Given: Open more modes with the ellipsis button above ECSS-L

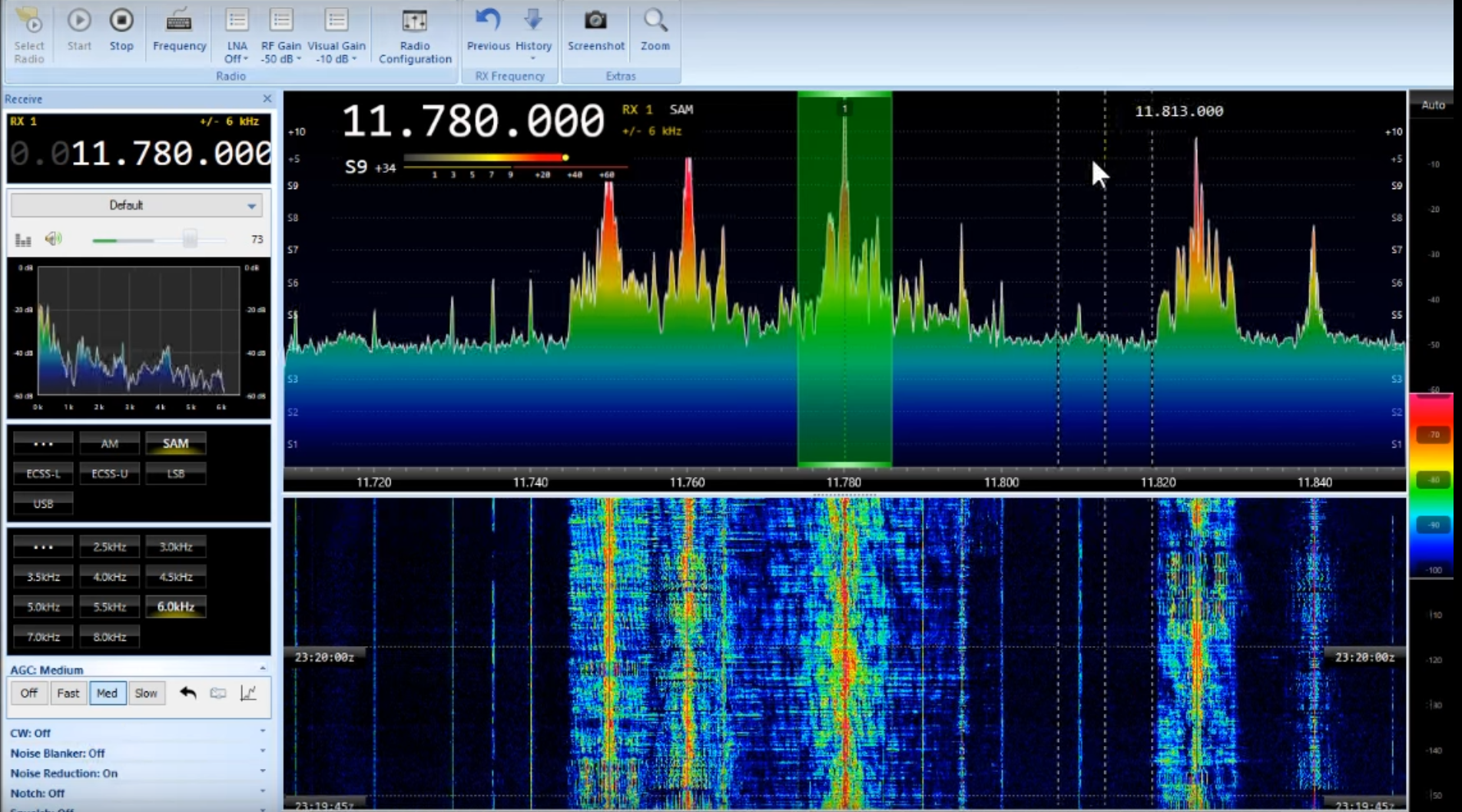Looking at the screenshot, I should click(43, 443).
